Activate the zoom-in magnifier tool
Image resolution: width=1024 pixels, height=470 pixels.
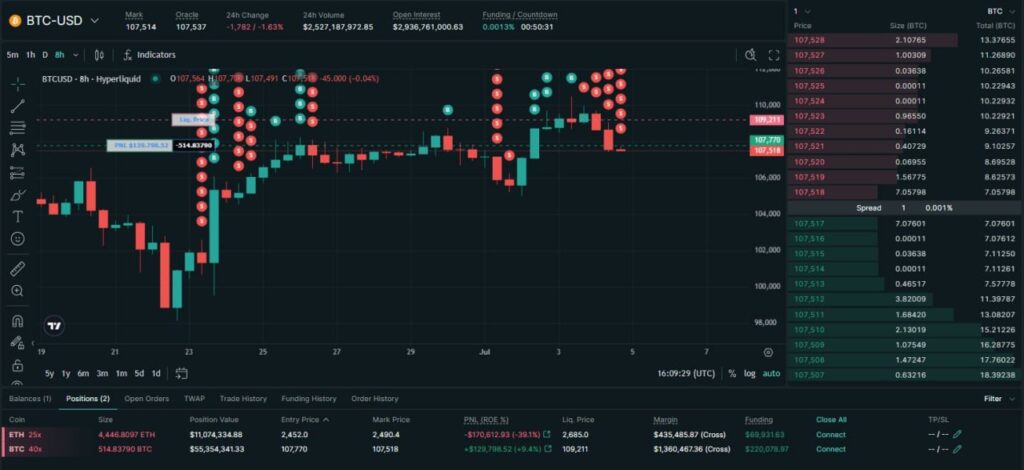pos(17,291)
